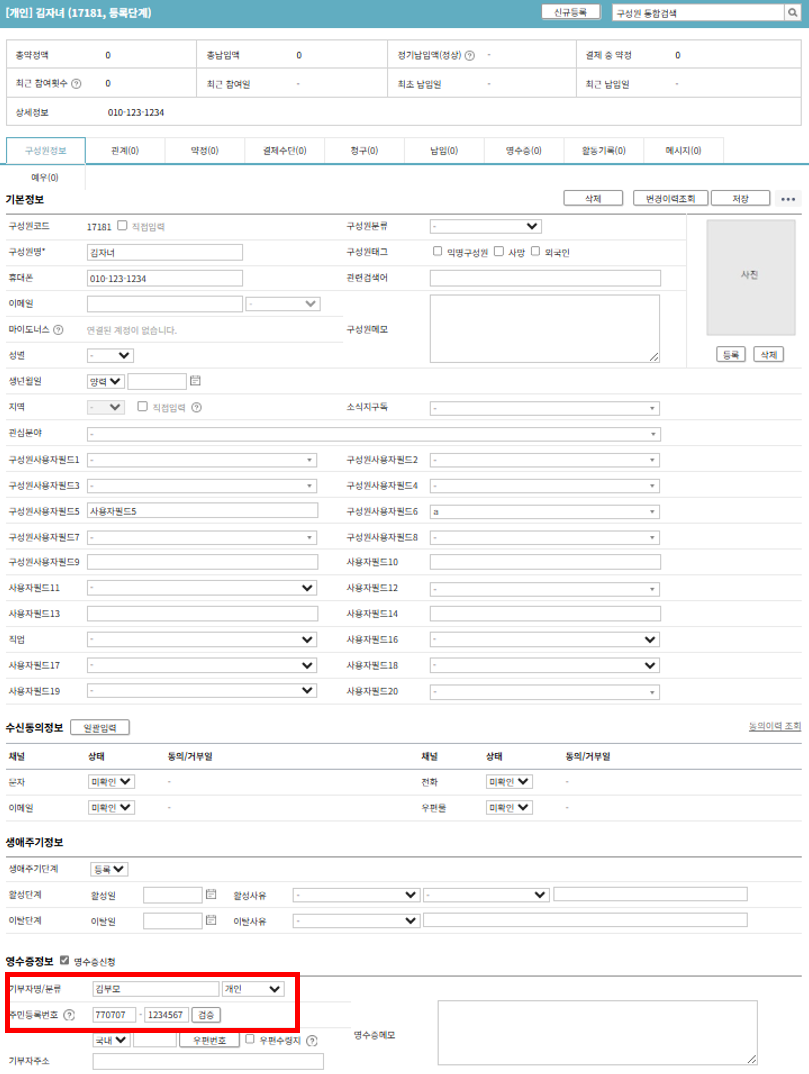Screen dimensions: 809x1074
Task: Open calendar icon for 생년월일 date field
Action: 195,380
